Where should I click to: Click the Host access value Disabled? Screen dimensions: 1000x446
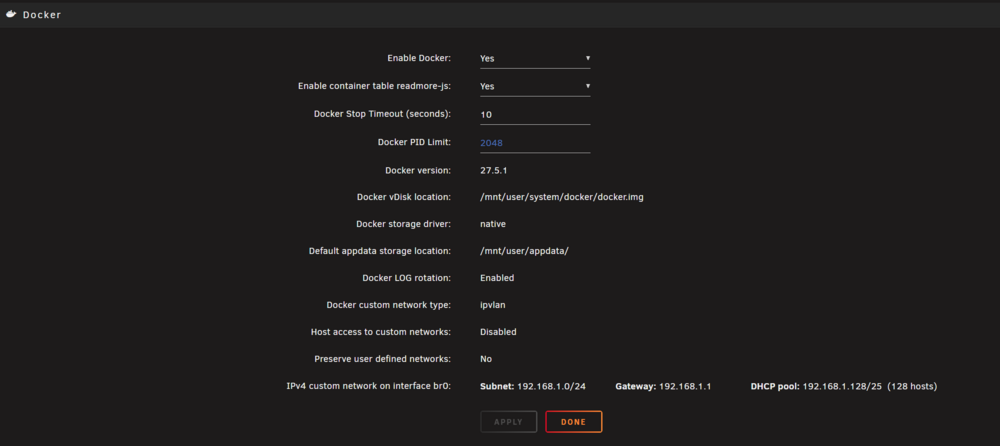click(x=498, y=332)
